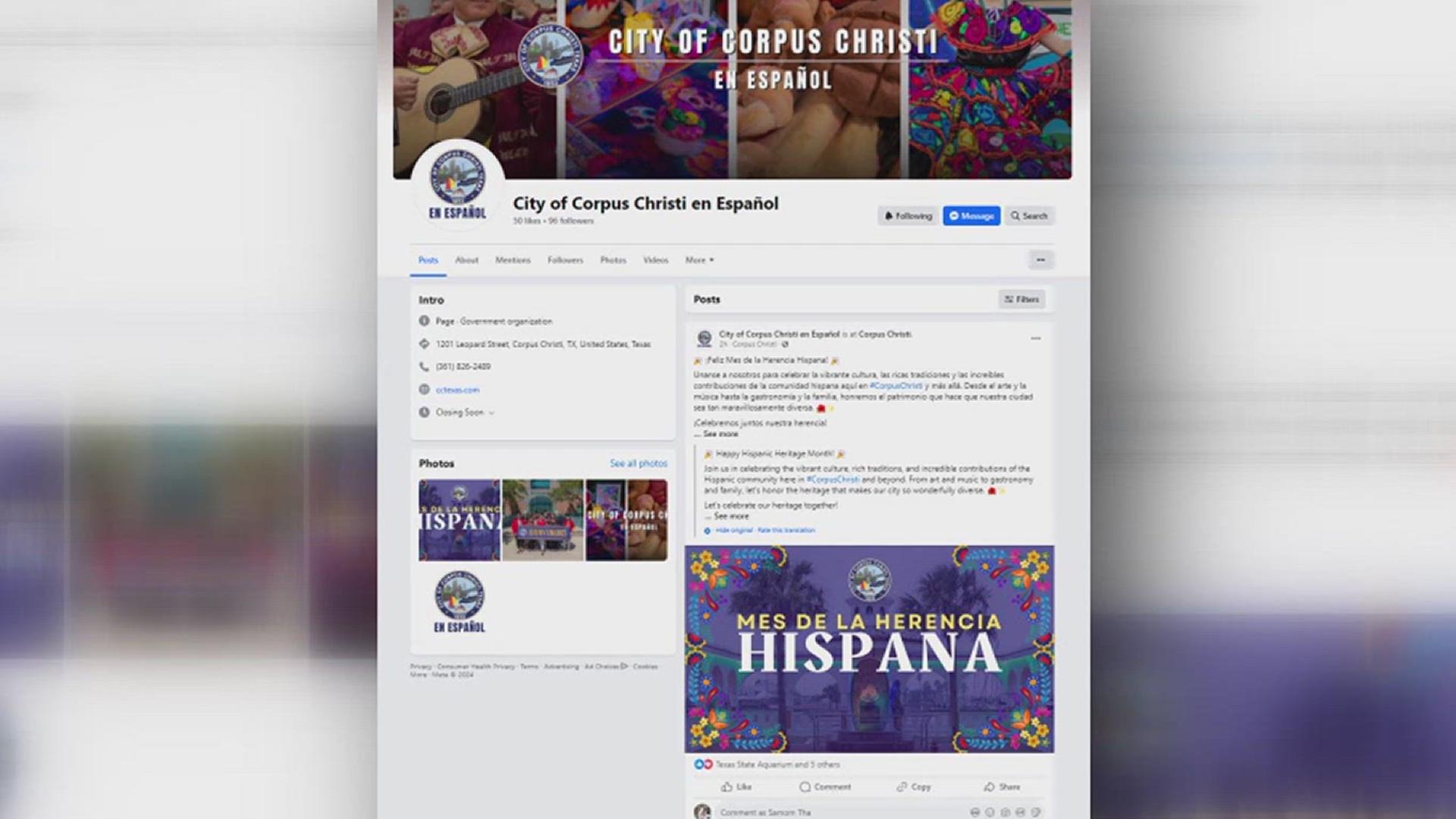Expand the Closing Soon hours dropdown
Screen dimensions: 1456x819
pos(465,413)
